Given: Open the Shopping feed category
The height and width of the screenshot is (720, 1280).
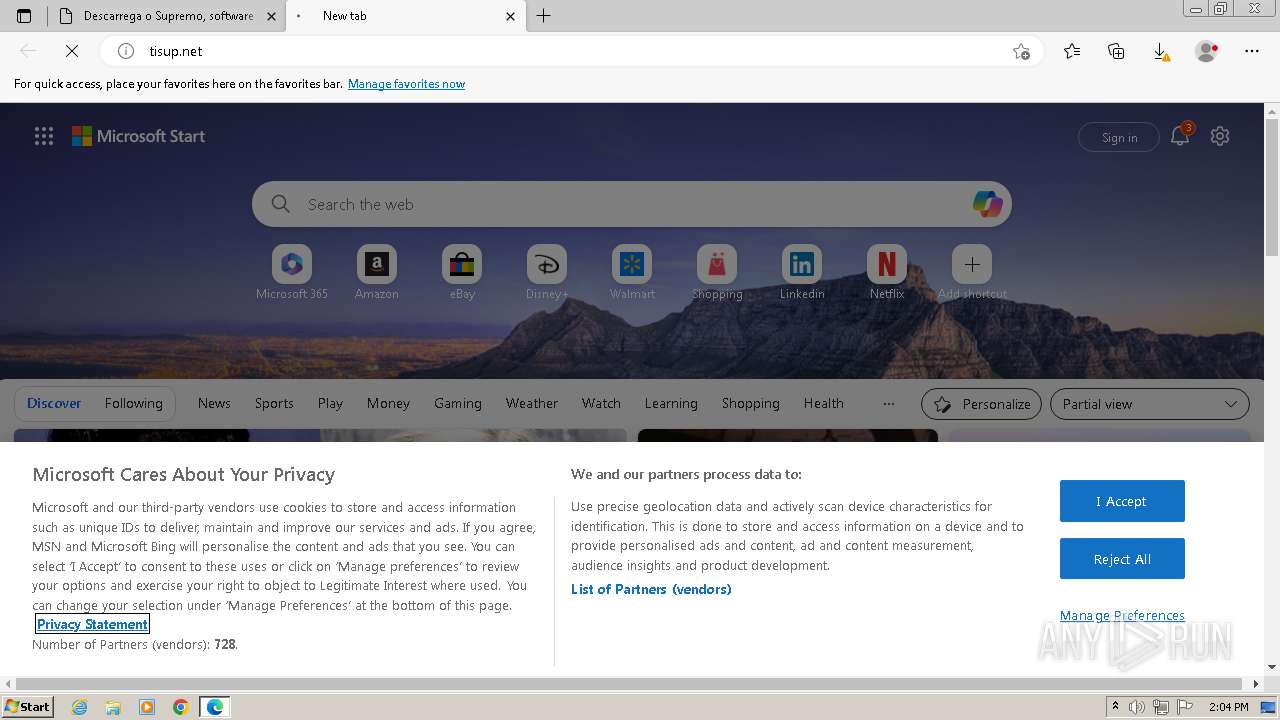Looking at the screenshot, I should [x=751, y=403].
